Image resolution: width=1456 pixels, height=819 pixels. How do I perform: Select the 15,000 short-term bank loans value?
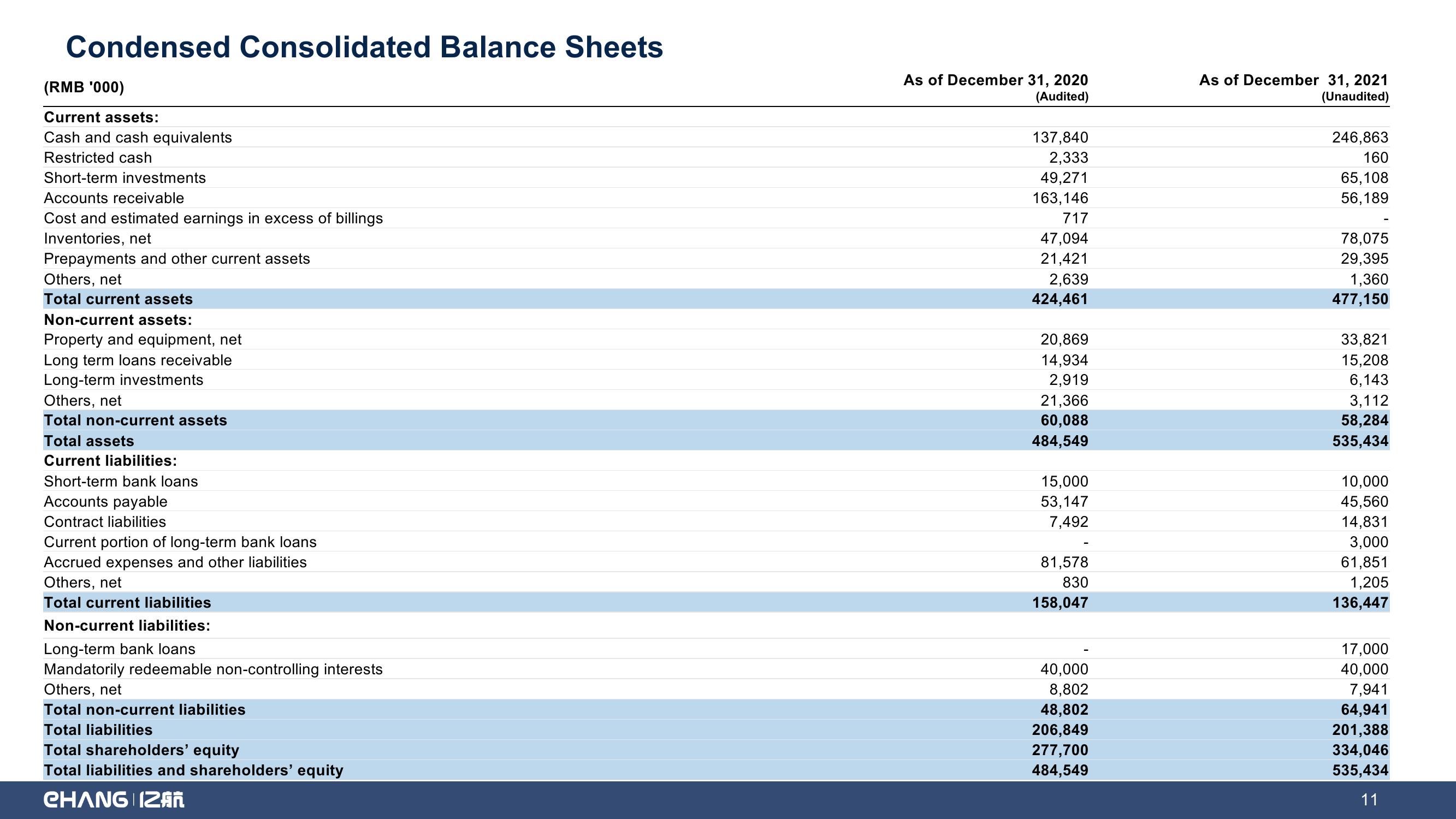pos(1064,482)
